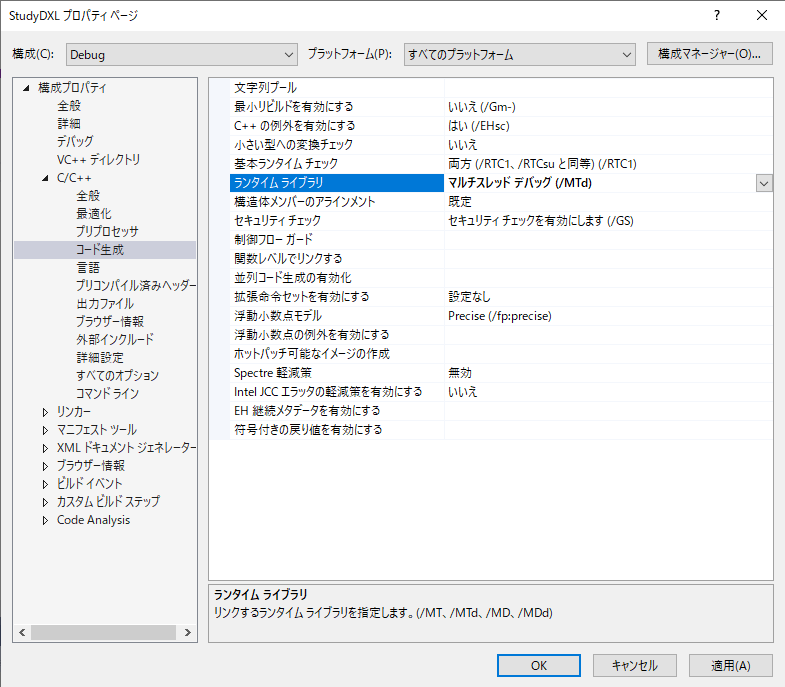Collapse the 構成プロパティ tree node
Viewport: 785px width, 687px height.
pos(27,88)
